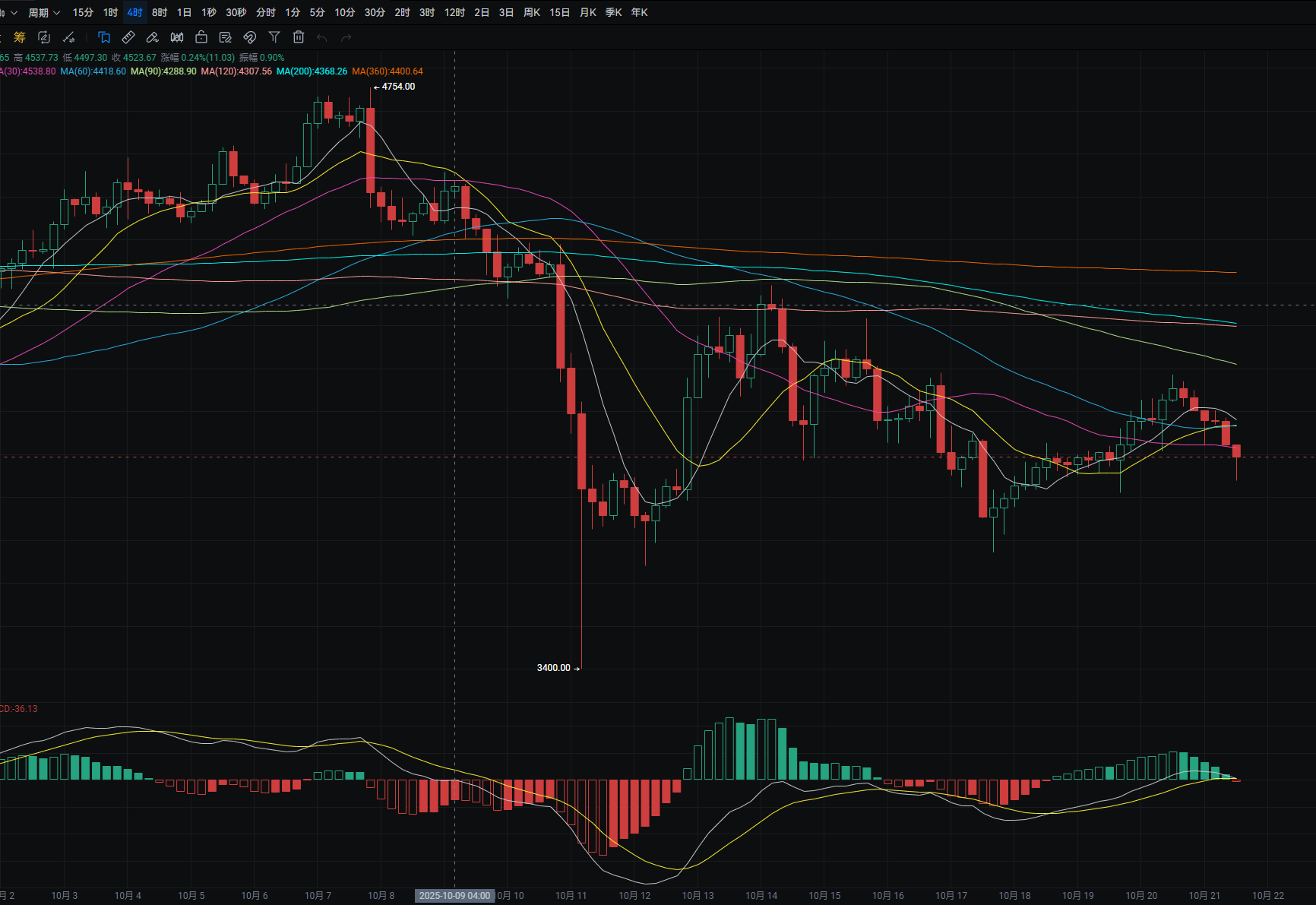Screen dimensions: 1316x905
Task: Select the 年K yearly candlestick period
Action: [x=639, y=12]
